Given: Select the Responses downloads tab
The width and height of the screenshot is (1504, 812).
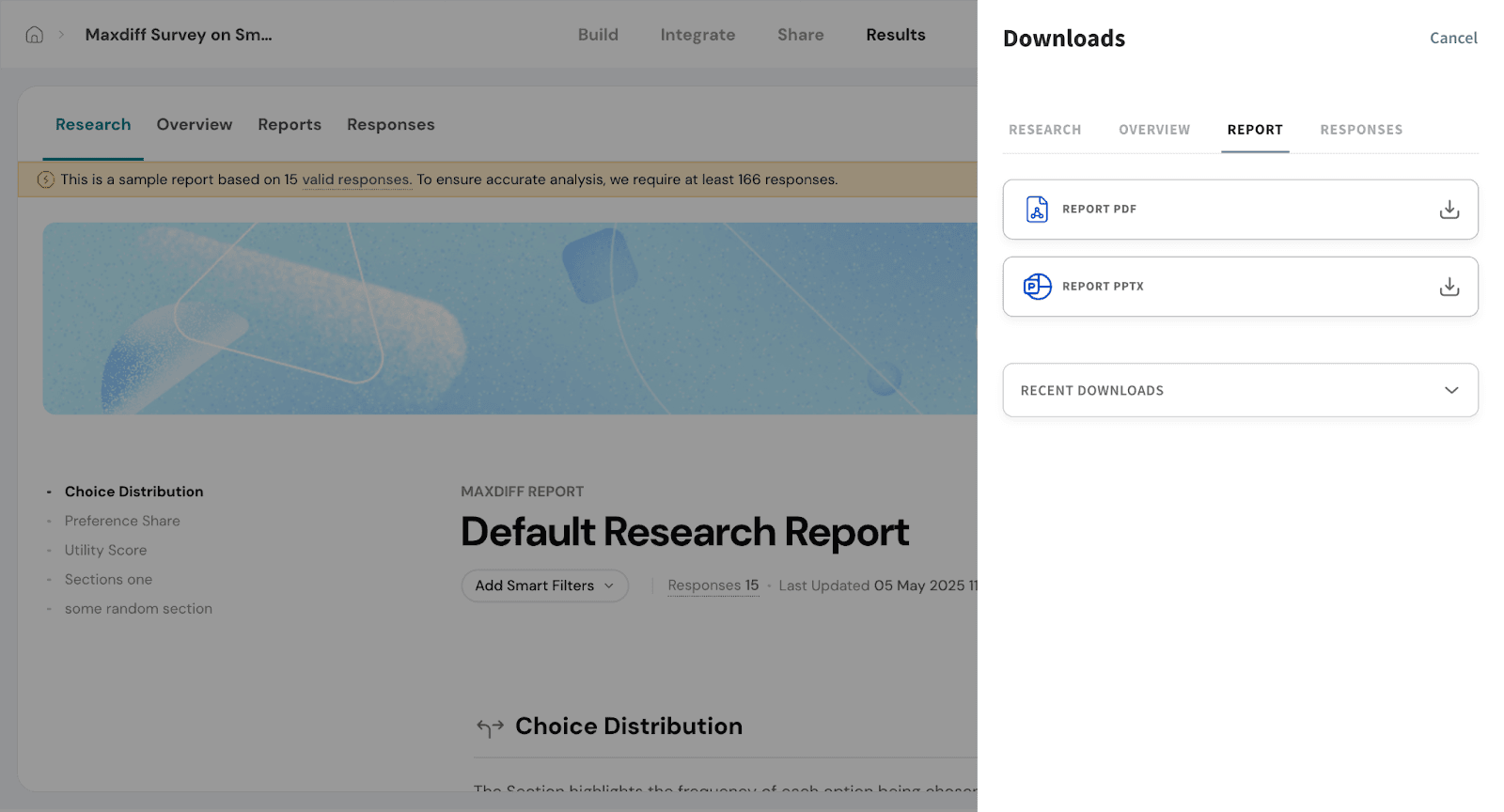Looking at the screenshot, I should click(x=1360, y=130).
